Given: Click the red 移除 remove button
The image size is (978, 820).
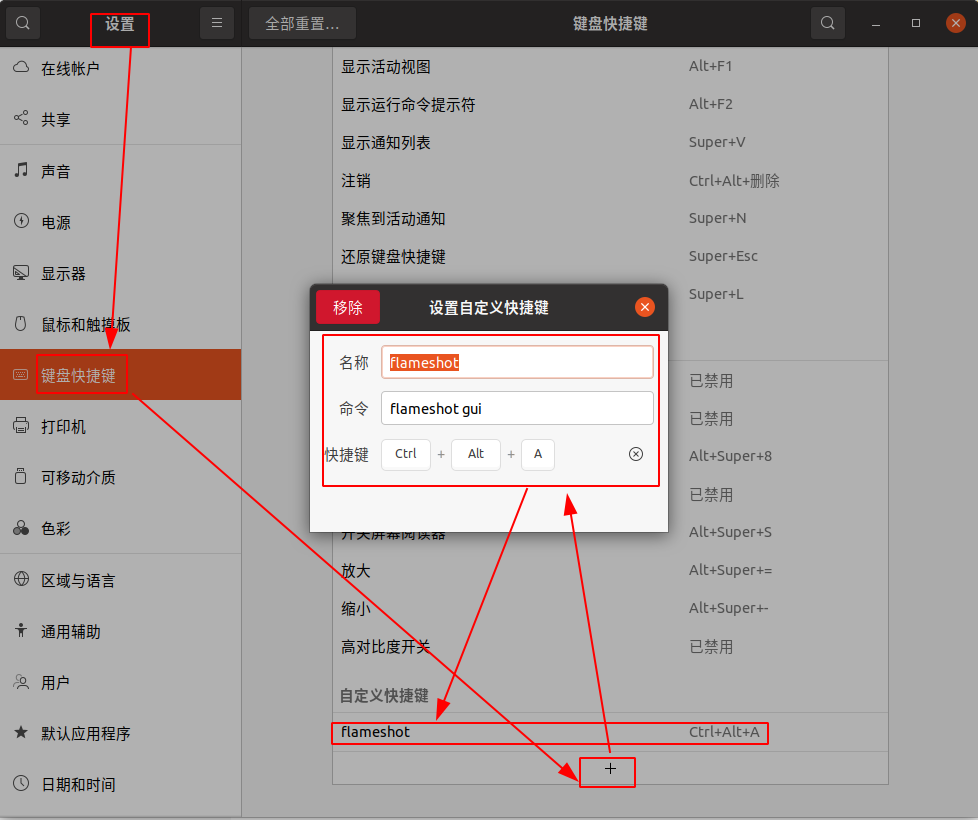Looking at the screenshot, I should 347,307.
